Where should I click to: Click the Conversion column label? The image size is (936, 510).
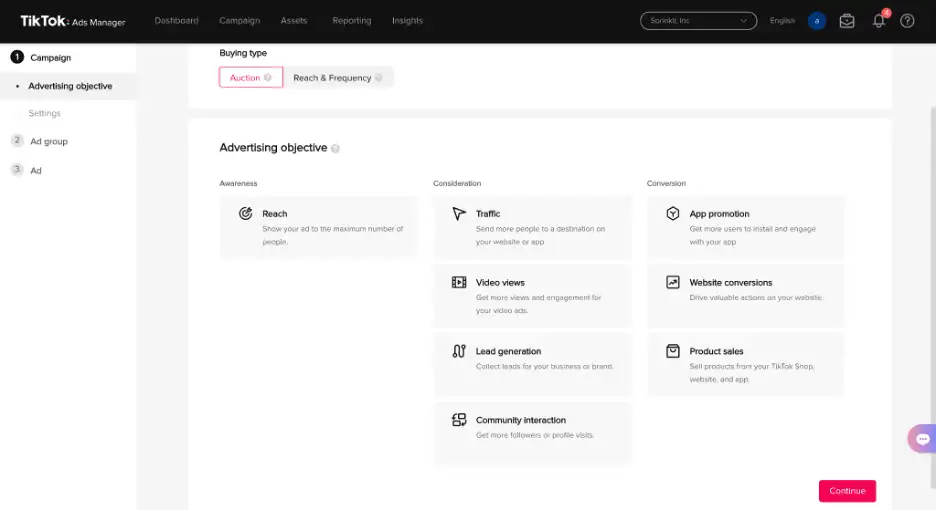coord(666,183)
